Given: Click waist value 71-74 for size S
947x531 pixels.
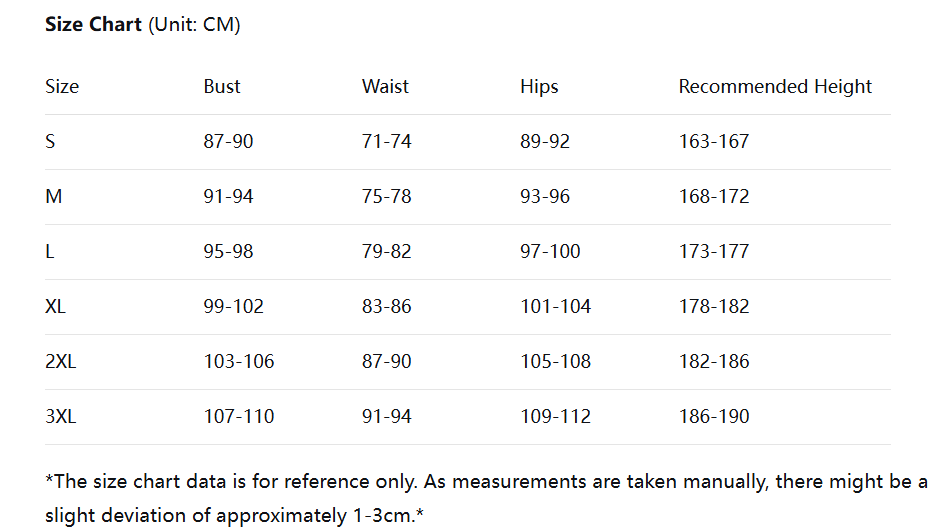Looking at the screenshot, I should [386, 142].
